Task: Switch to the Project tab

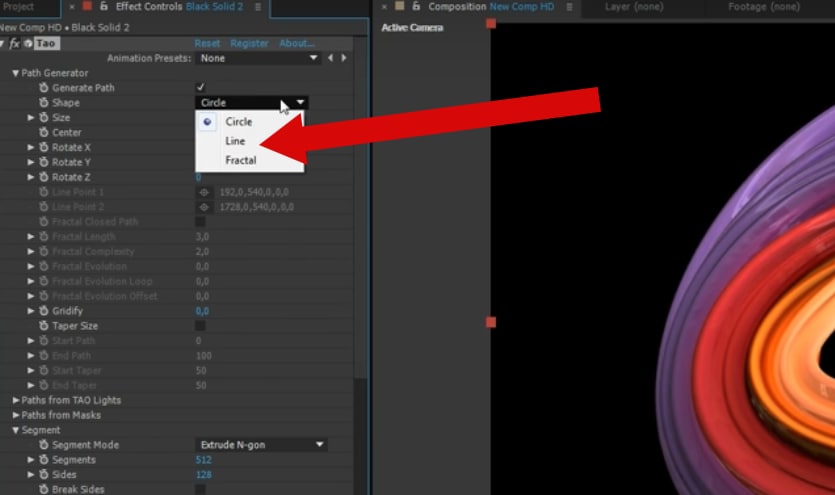Action: [x=18, y=7]
